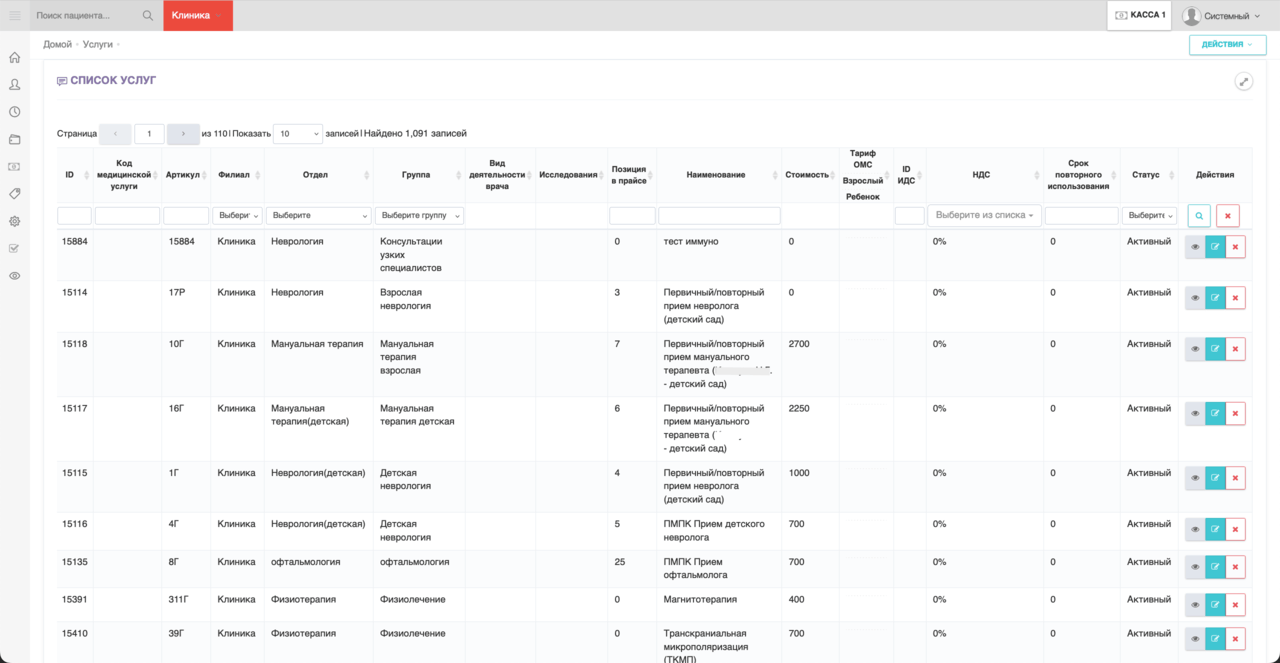Go to the next page arrow
Viewport: 1280px width, 663px height.
(183, 134)
